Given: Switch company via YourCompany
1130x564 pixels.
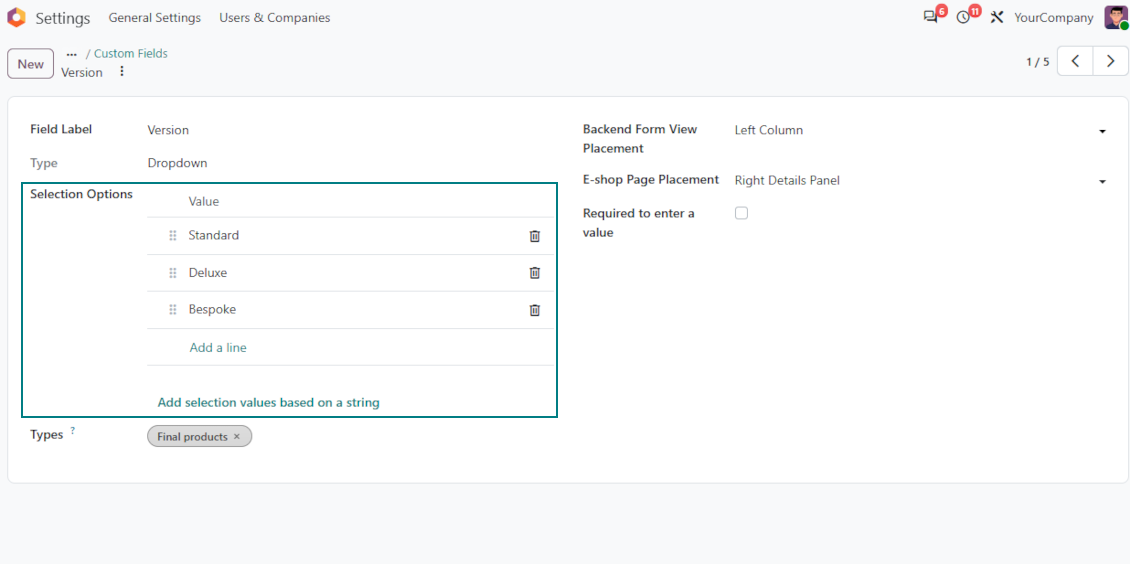Looking at the screenshot, I should [1054, 17].
